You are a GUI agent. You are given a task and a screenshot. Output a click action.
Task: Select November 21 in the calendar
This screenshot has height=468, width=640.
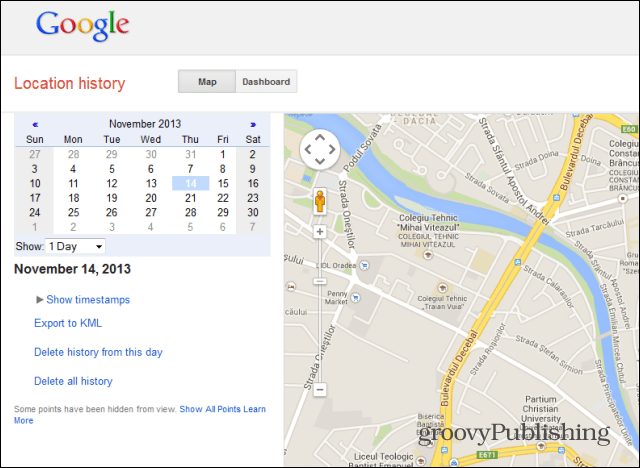point(191,198)
